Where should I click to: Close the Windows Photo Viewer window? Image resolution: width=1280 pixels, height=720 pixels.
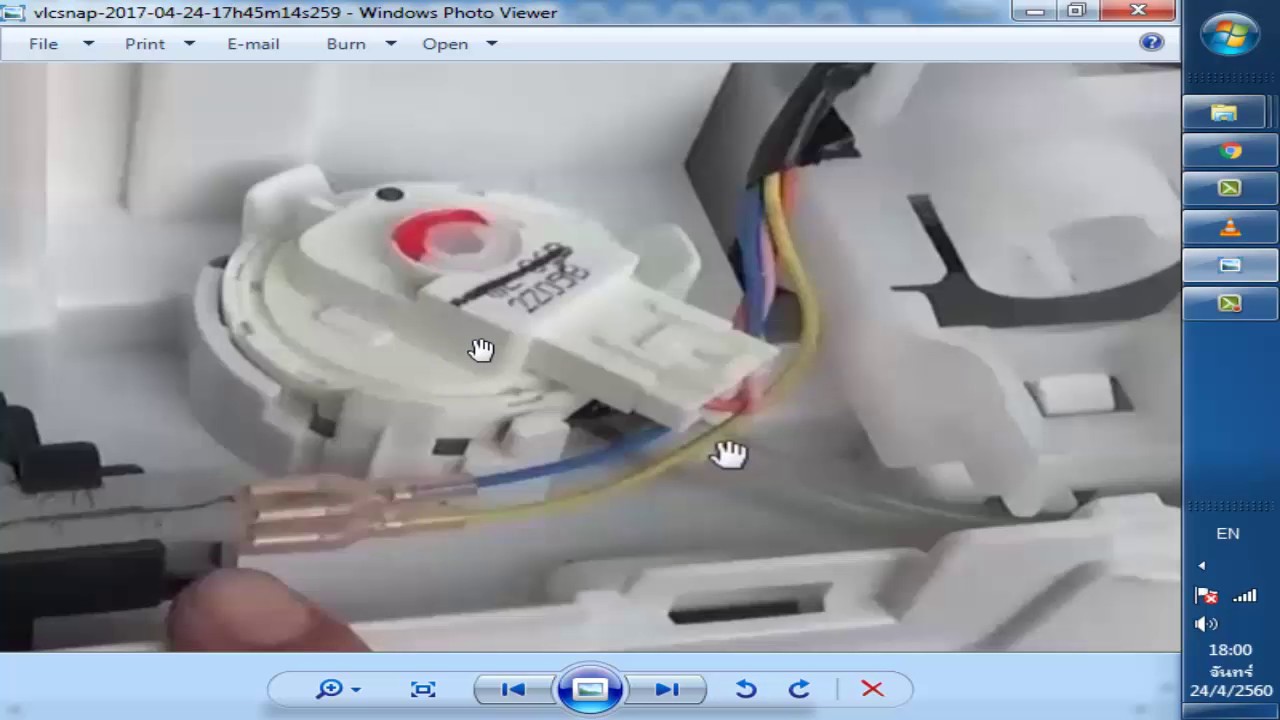[x=1138, y=11]
